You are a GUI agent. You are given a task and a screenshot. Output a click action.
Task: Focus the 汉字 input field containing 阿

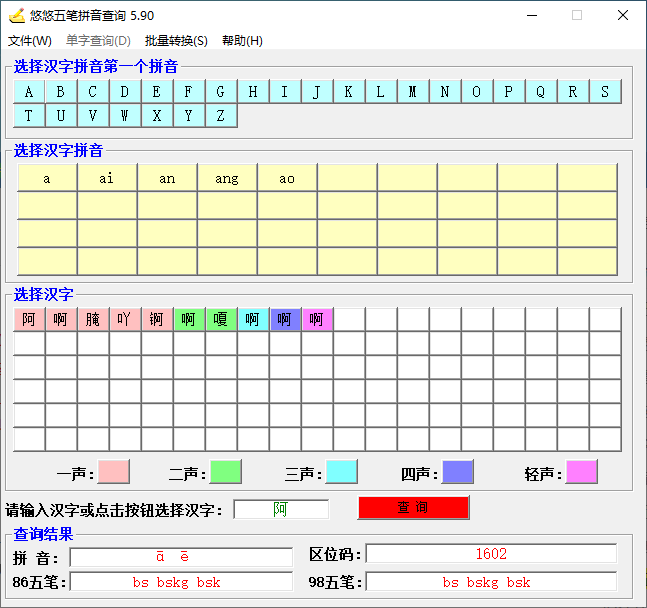[x=281, y=509]
